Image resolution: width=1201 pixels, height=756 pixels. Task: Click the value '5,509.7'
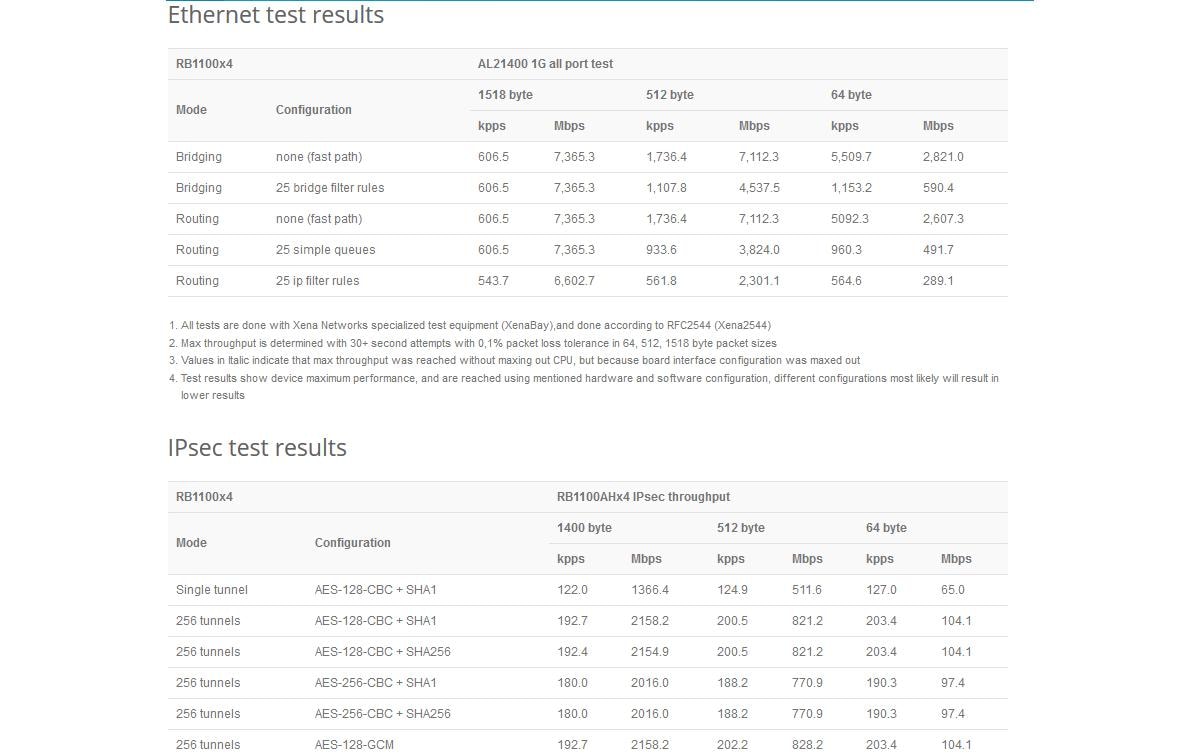851,157
